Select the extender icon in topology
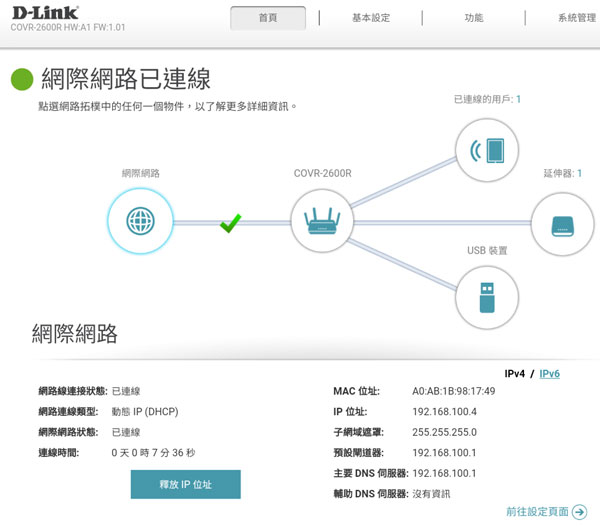The image size is (600, 526). (x=561, y=223)
